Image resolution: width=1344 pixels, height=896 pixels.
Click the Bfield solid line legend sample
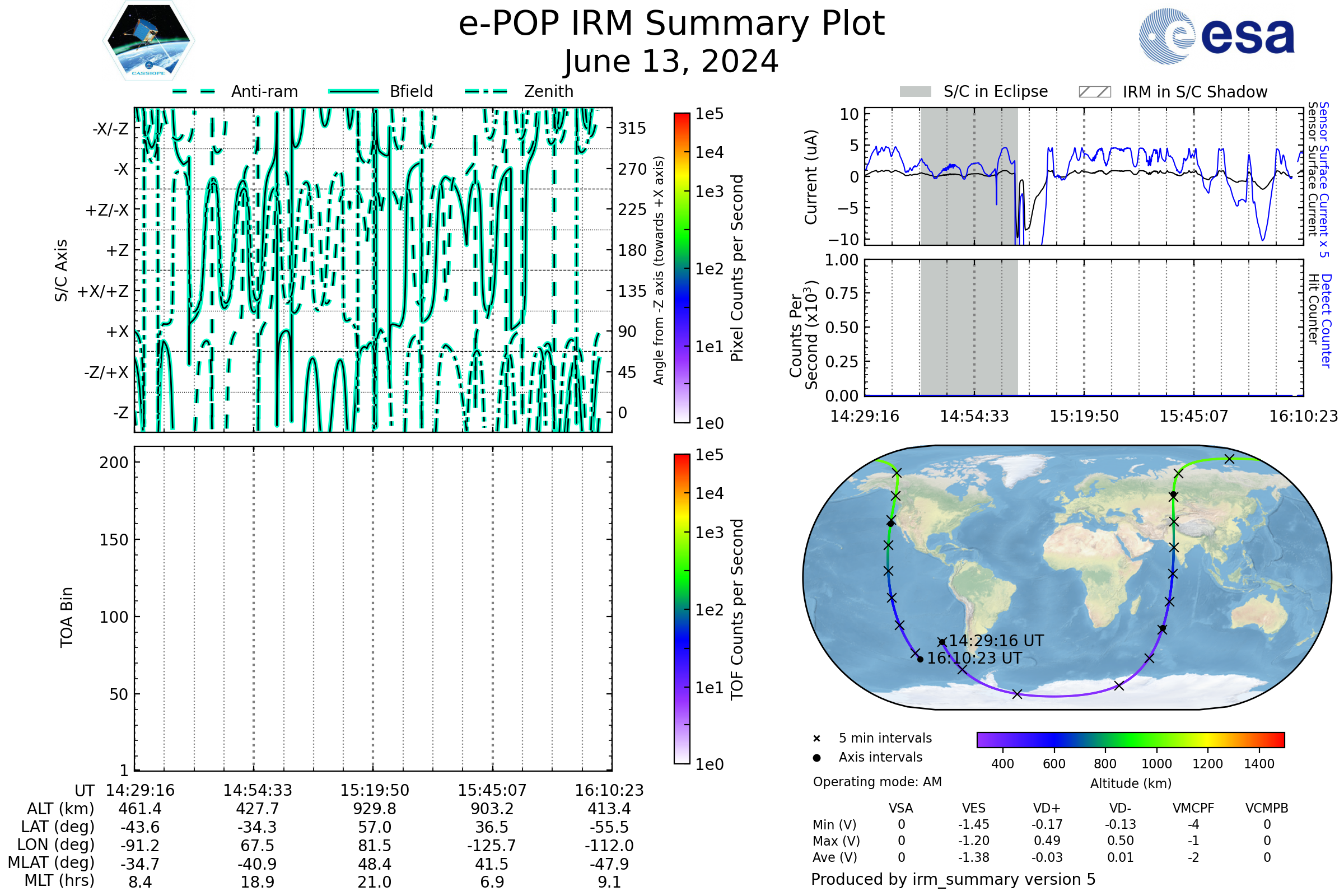pos(353,91)
